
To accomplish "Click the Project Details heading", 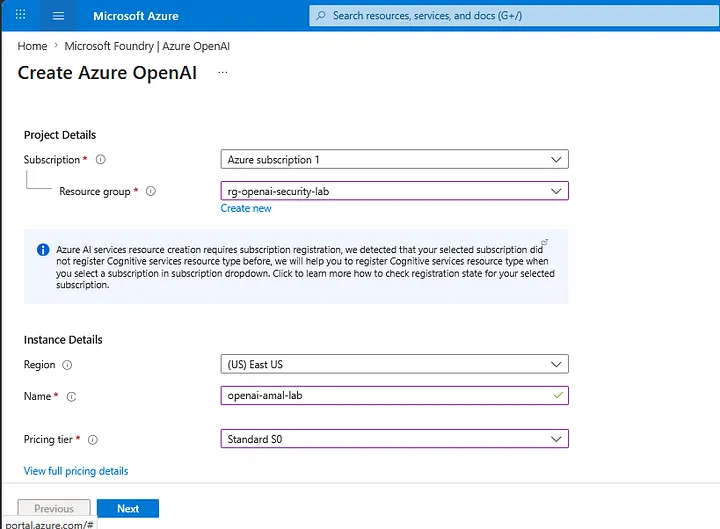I will tap(60, 135).
